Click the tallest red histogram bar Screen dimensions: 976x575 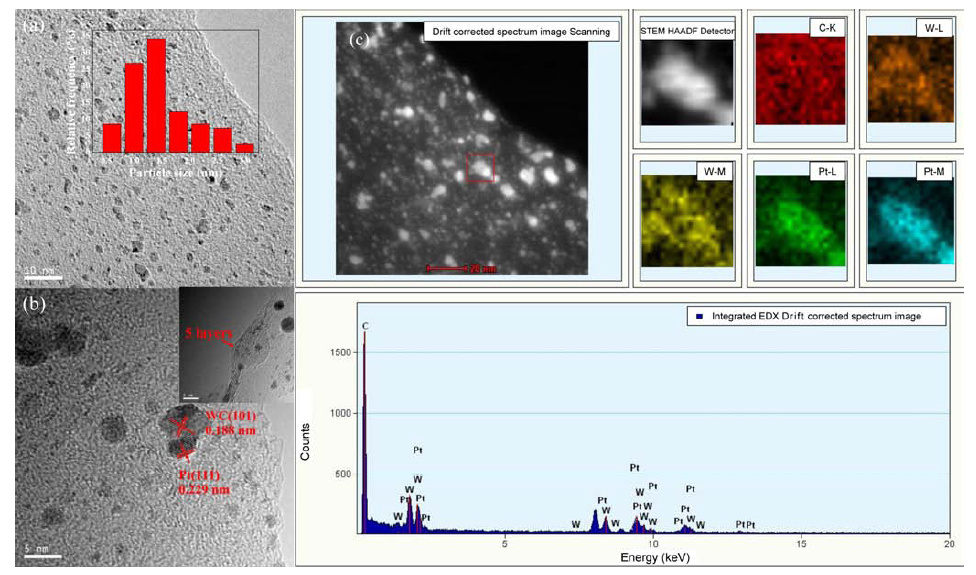point(156,96)
